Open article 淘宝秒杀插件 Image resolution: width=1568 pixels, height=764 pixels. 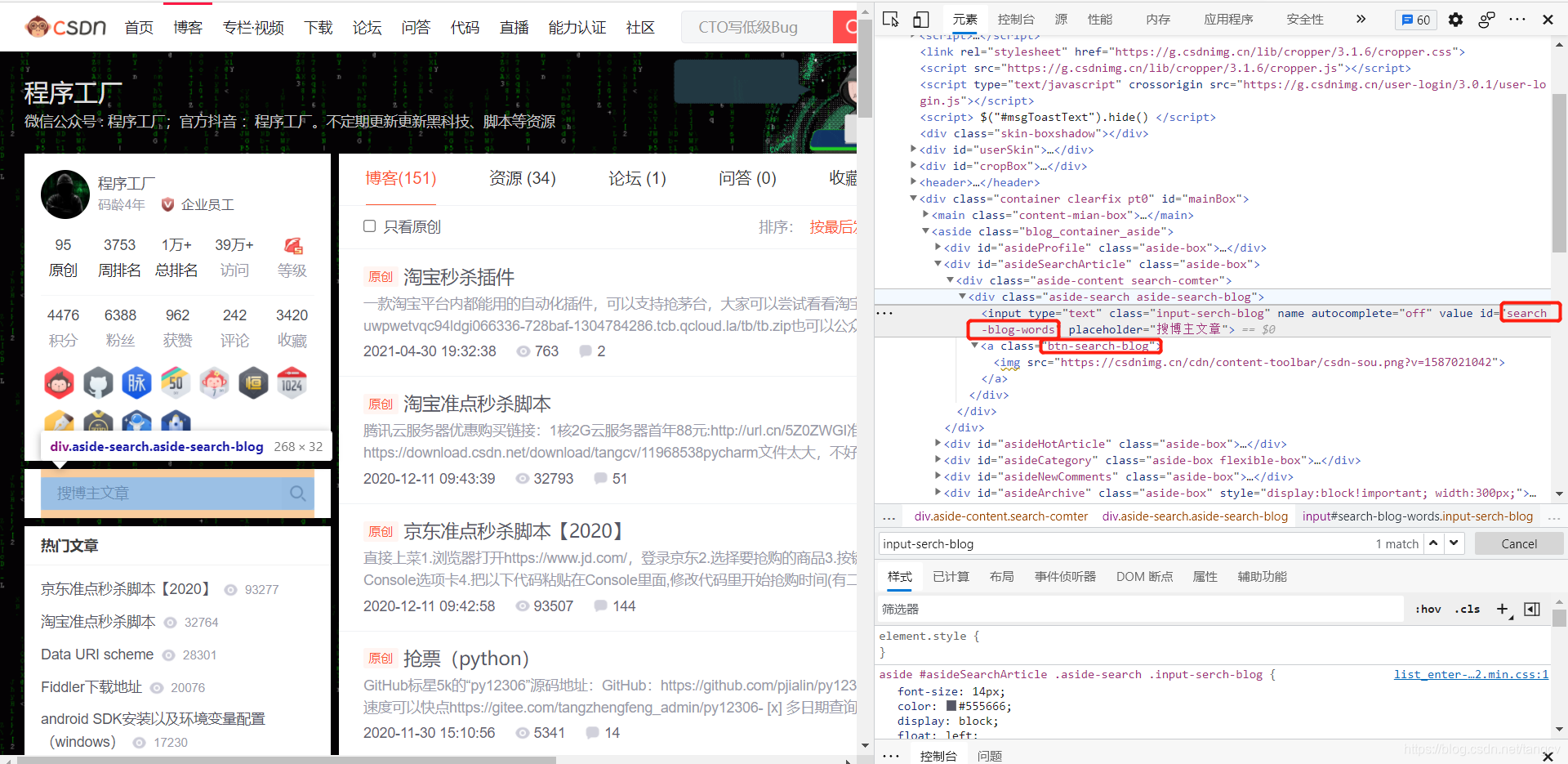[x=459, y=277]
